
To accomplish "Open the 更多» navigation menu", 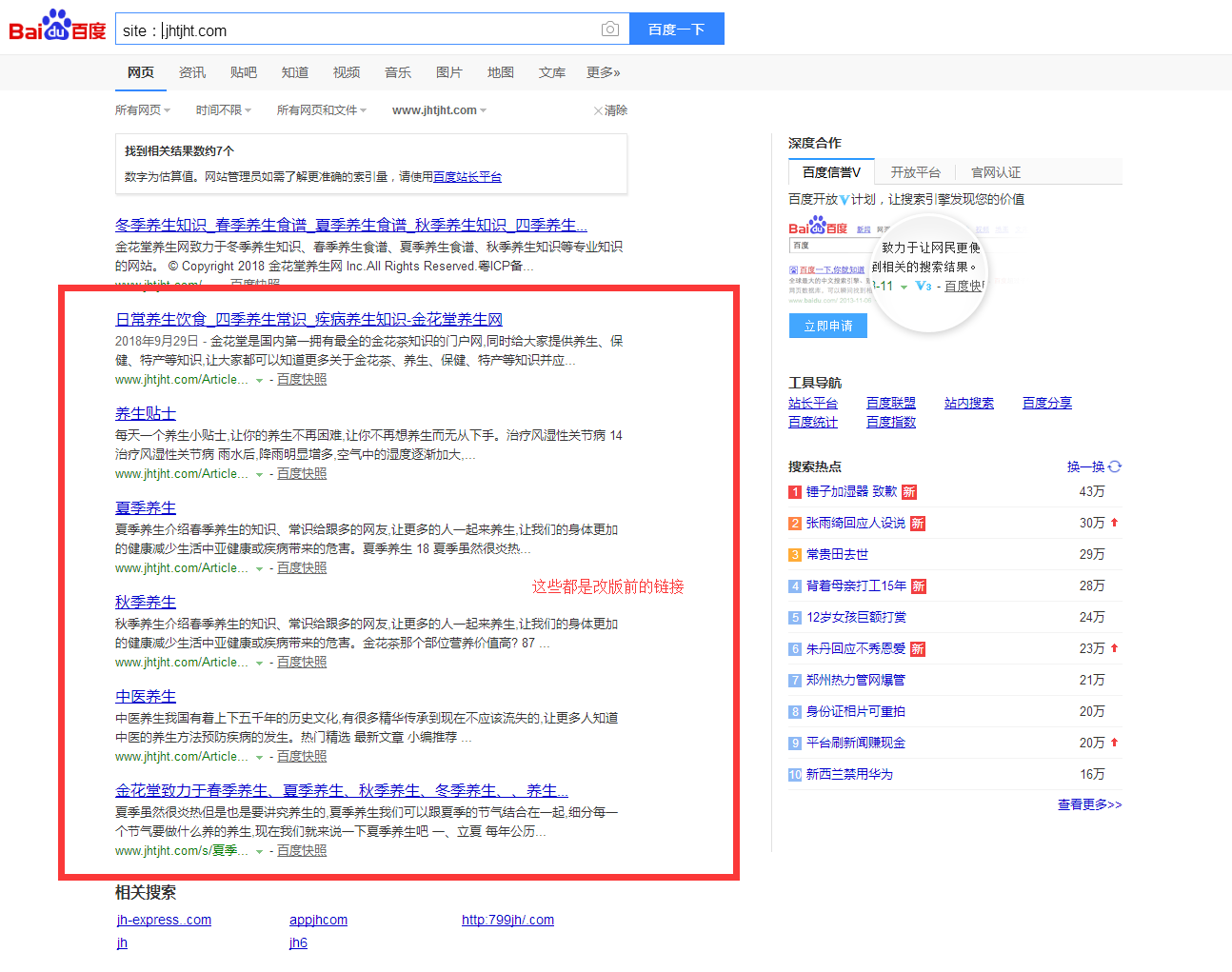I will click(603, 72).
